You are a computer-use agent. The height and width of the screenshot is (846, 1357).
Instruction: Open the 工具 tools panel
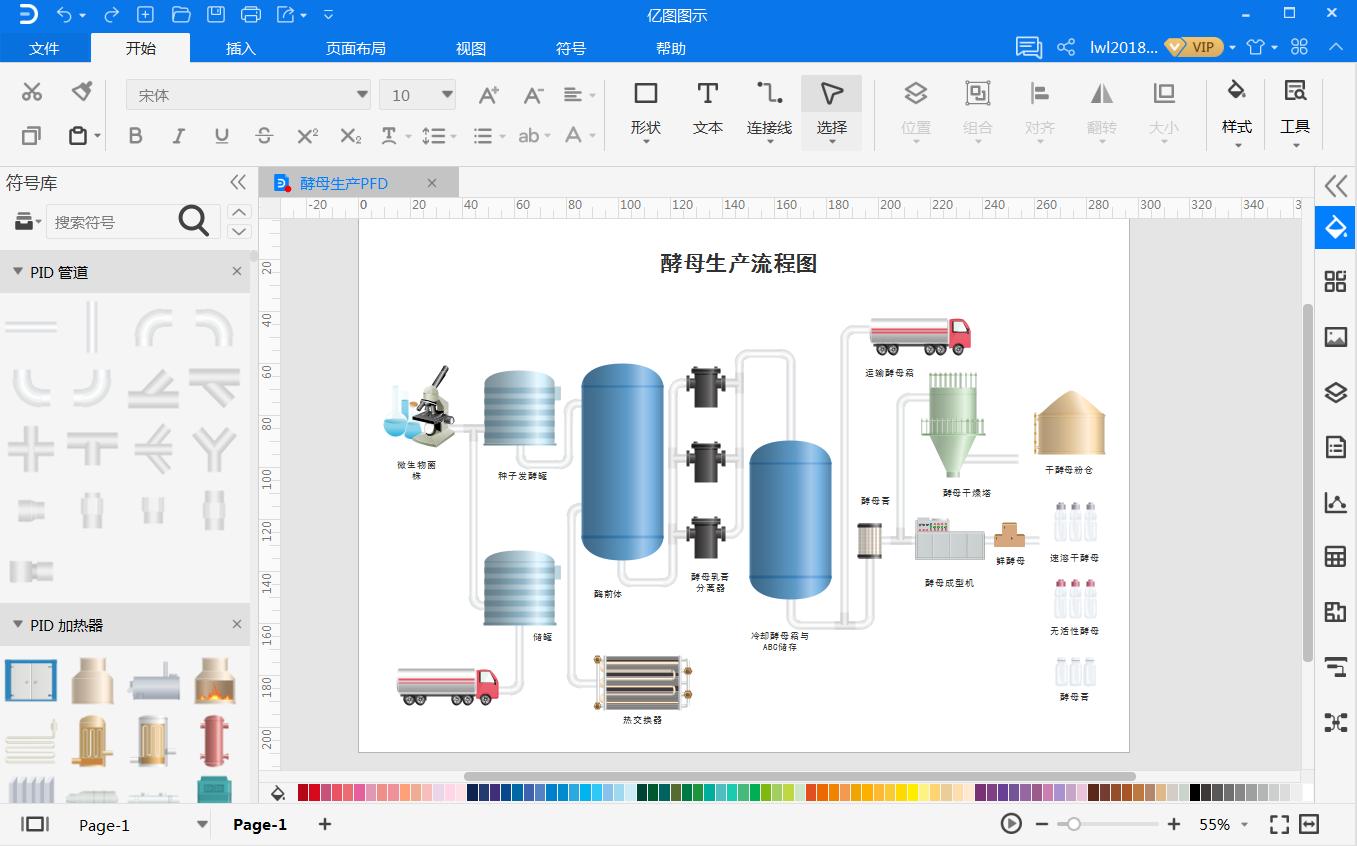pyautogui.click(x=1296, y=110)
